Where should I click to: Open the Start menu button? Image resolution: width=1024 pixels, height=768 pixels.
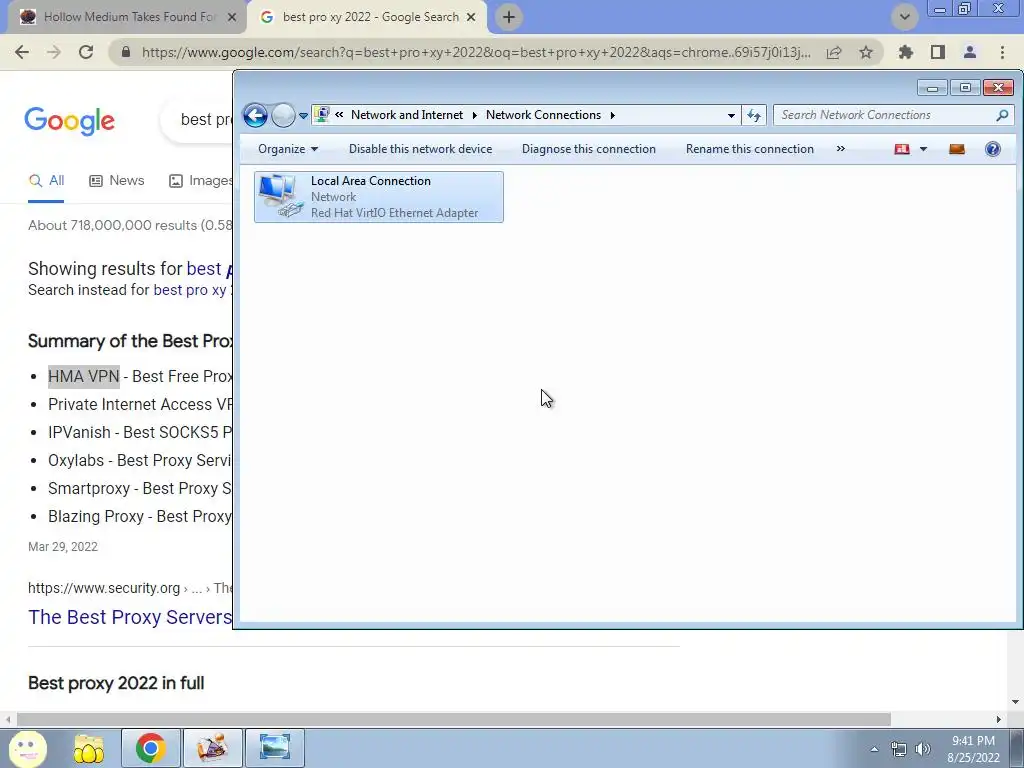coord(27,748)
